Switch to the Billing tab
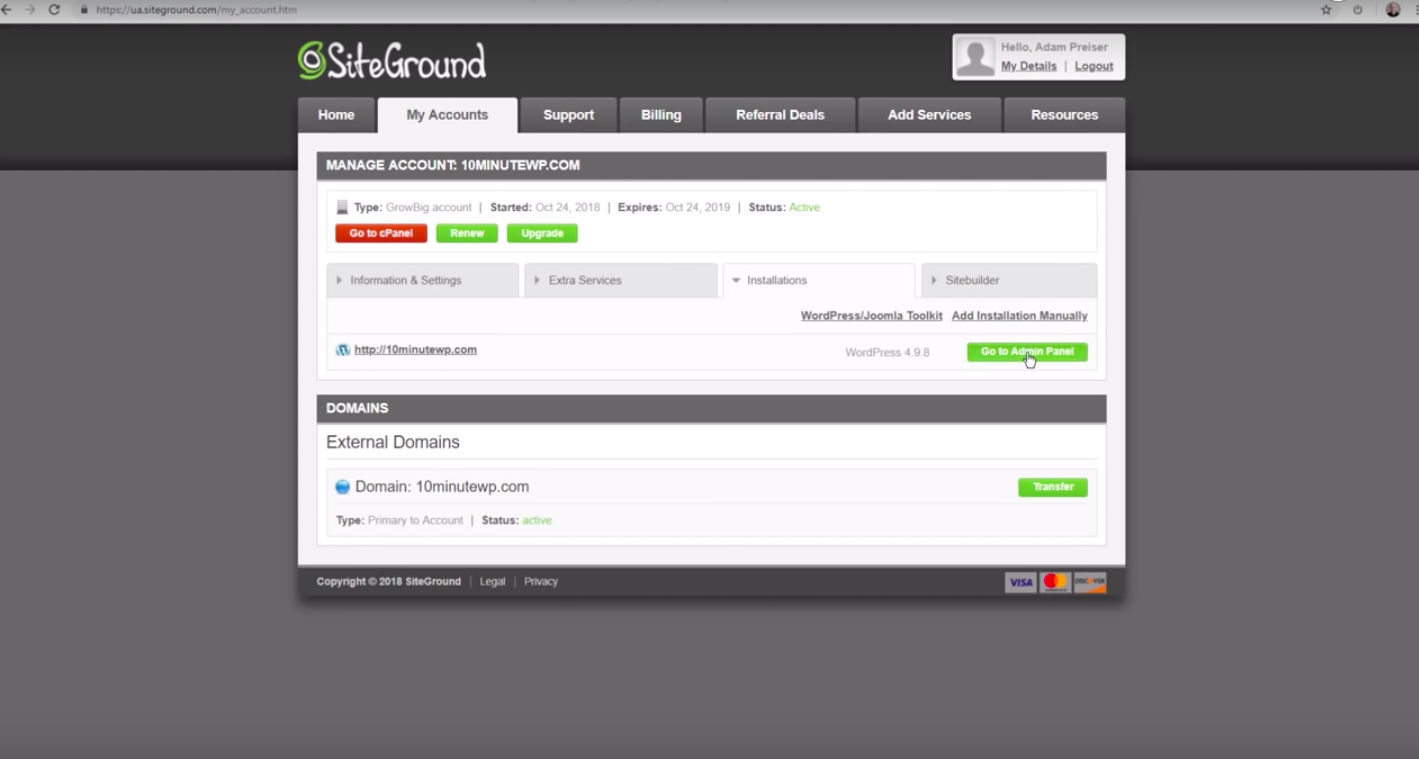Viewport: 1419px width, 759px height. 661,115
